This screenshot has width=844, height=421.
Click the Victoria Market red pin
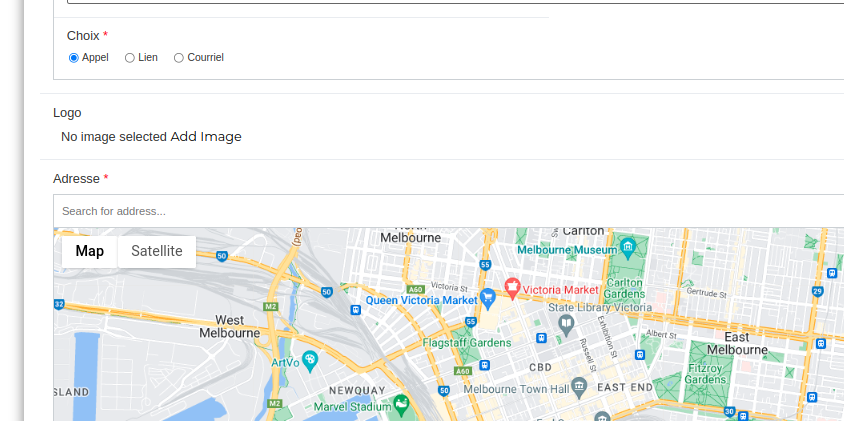(512, 289)
